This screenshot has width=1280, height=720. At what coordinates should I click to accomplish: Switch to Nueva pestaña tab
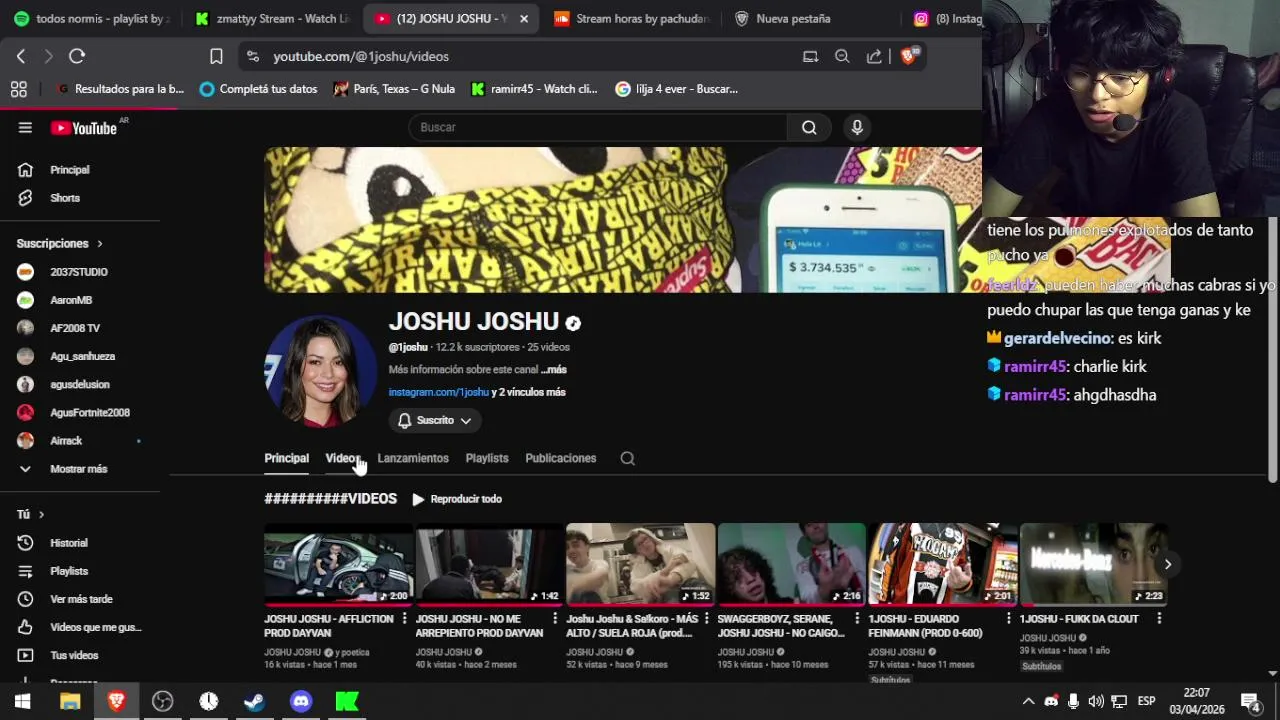[x=795, y=18]
